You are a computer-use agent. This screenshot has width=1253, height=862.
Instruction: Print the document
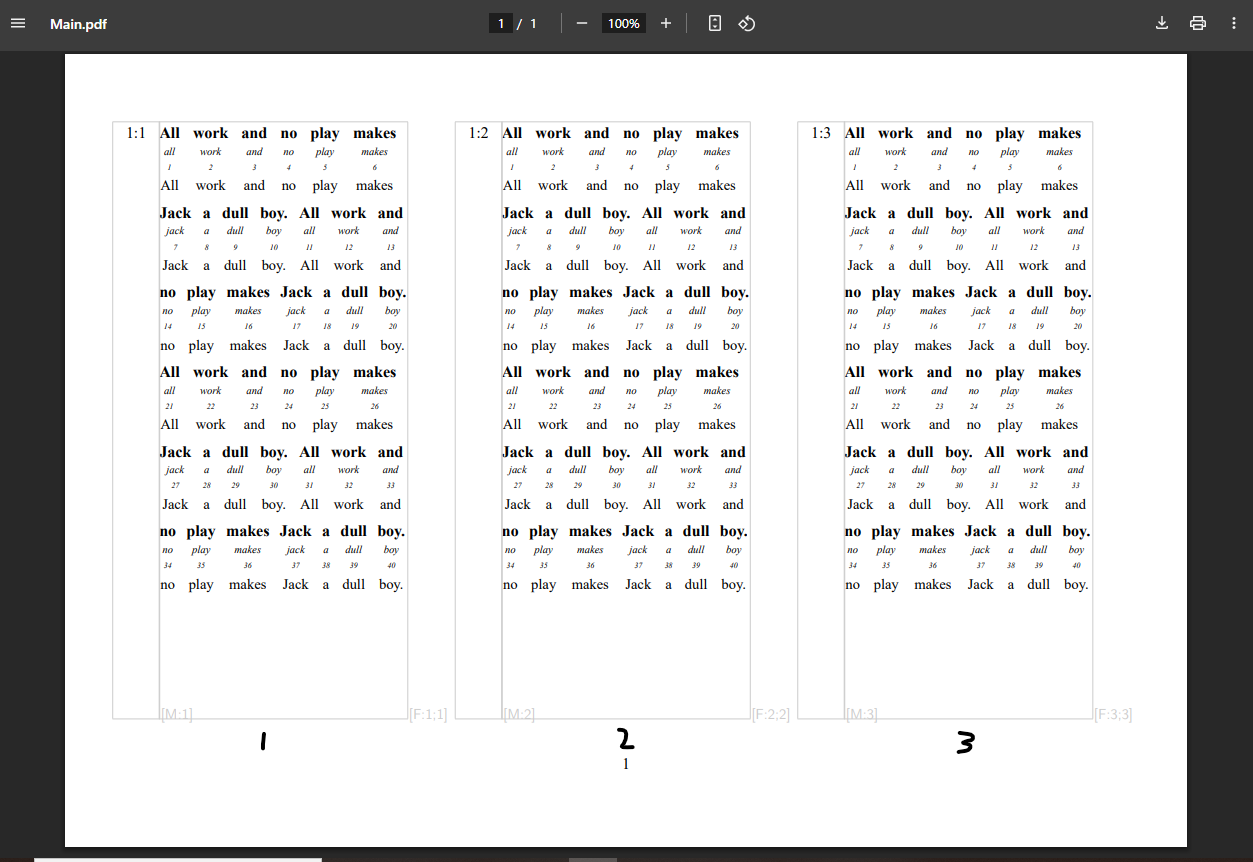(1198, 23)
